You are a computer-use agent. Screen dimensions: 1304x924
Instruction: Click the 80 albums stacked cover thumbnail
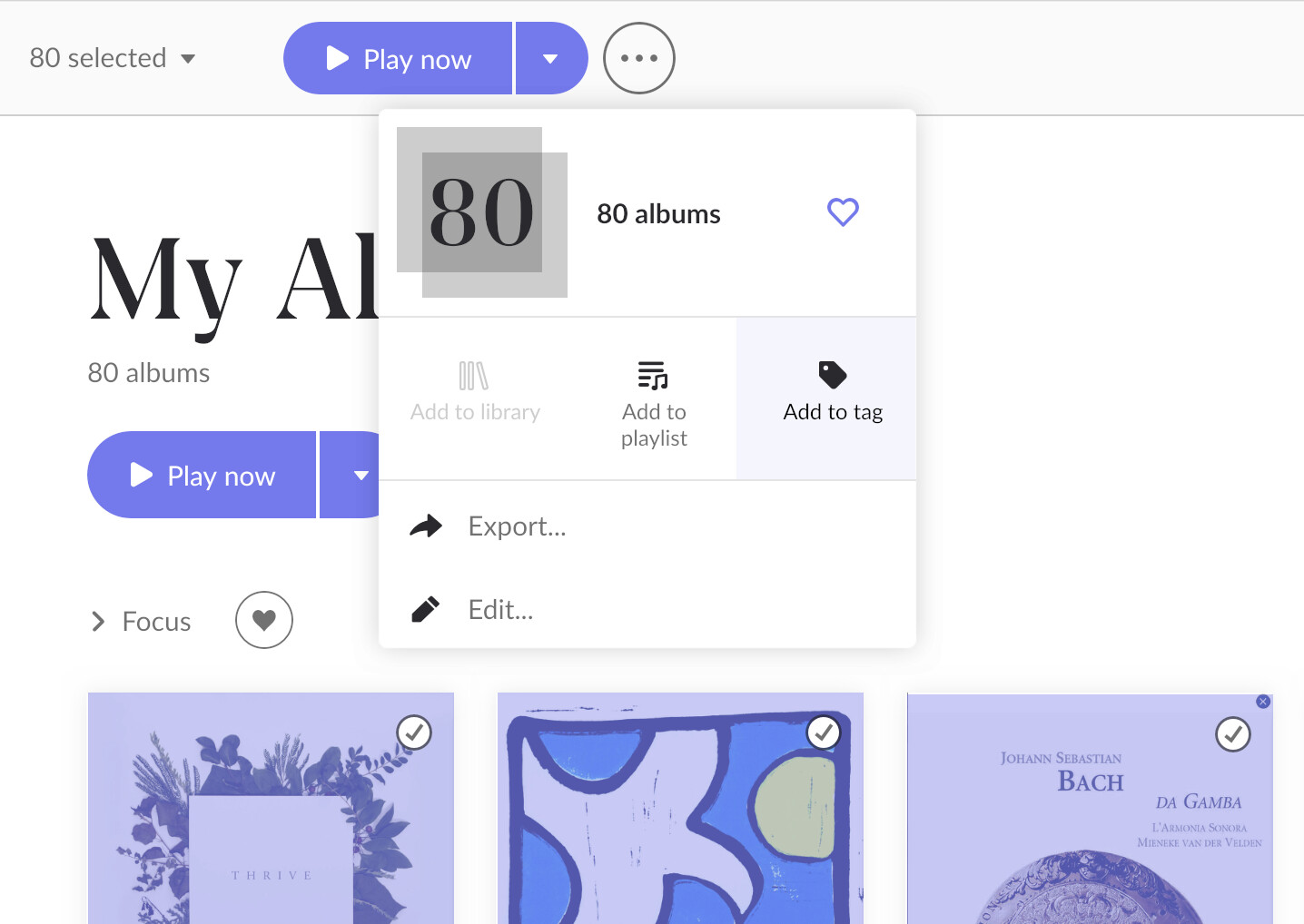(x=482, y=212)
